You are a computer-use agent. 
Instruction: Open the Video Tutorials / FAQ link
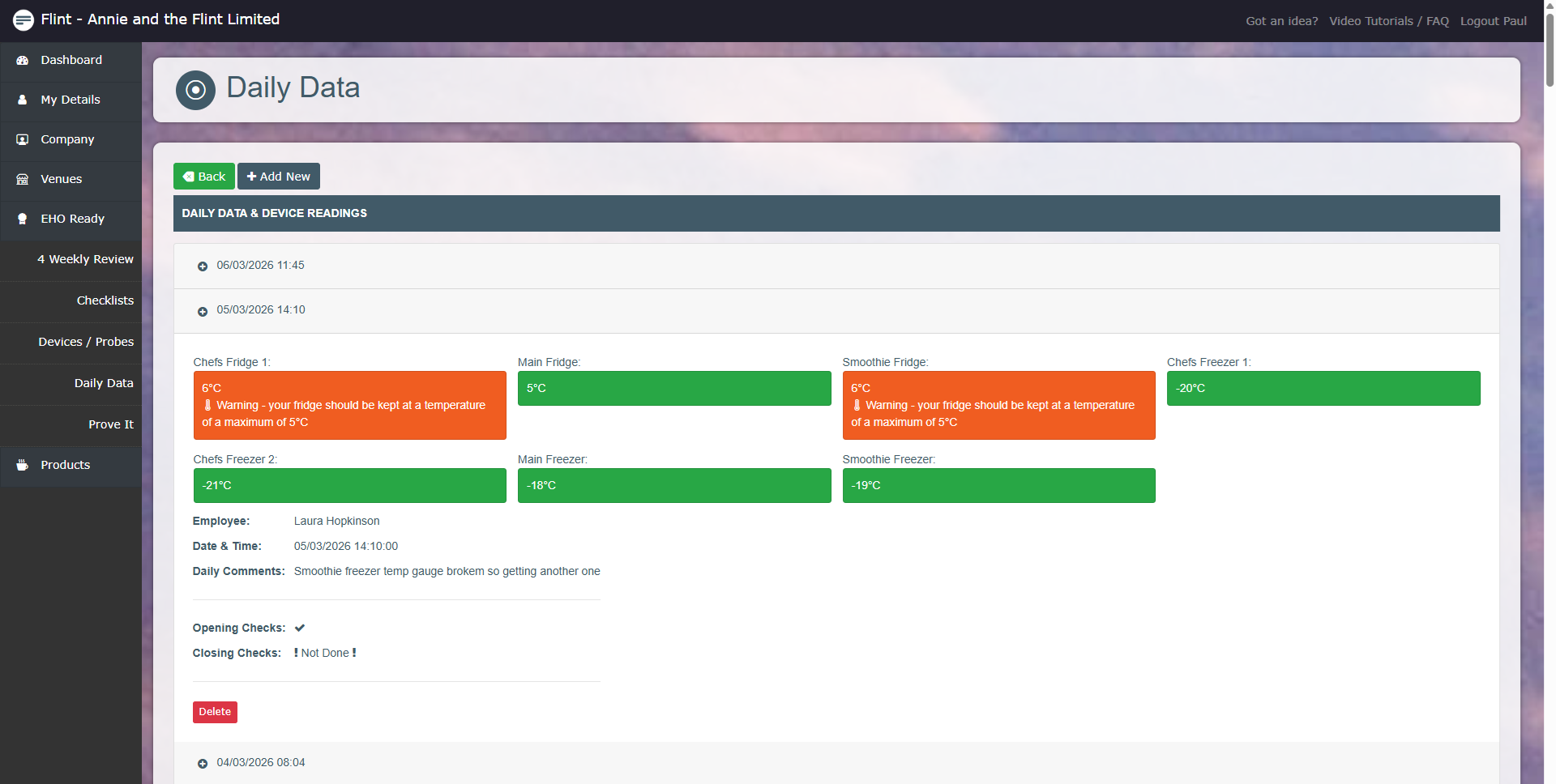1388,21
